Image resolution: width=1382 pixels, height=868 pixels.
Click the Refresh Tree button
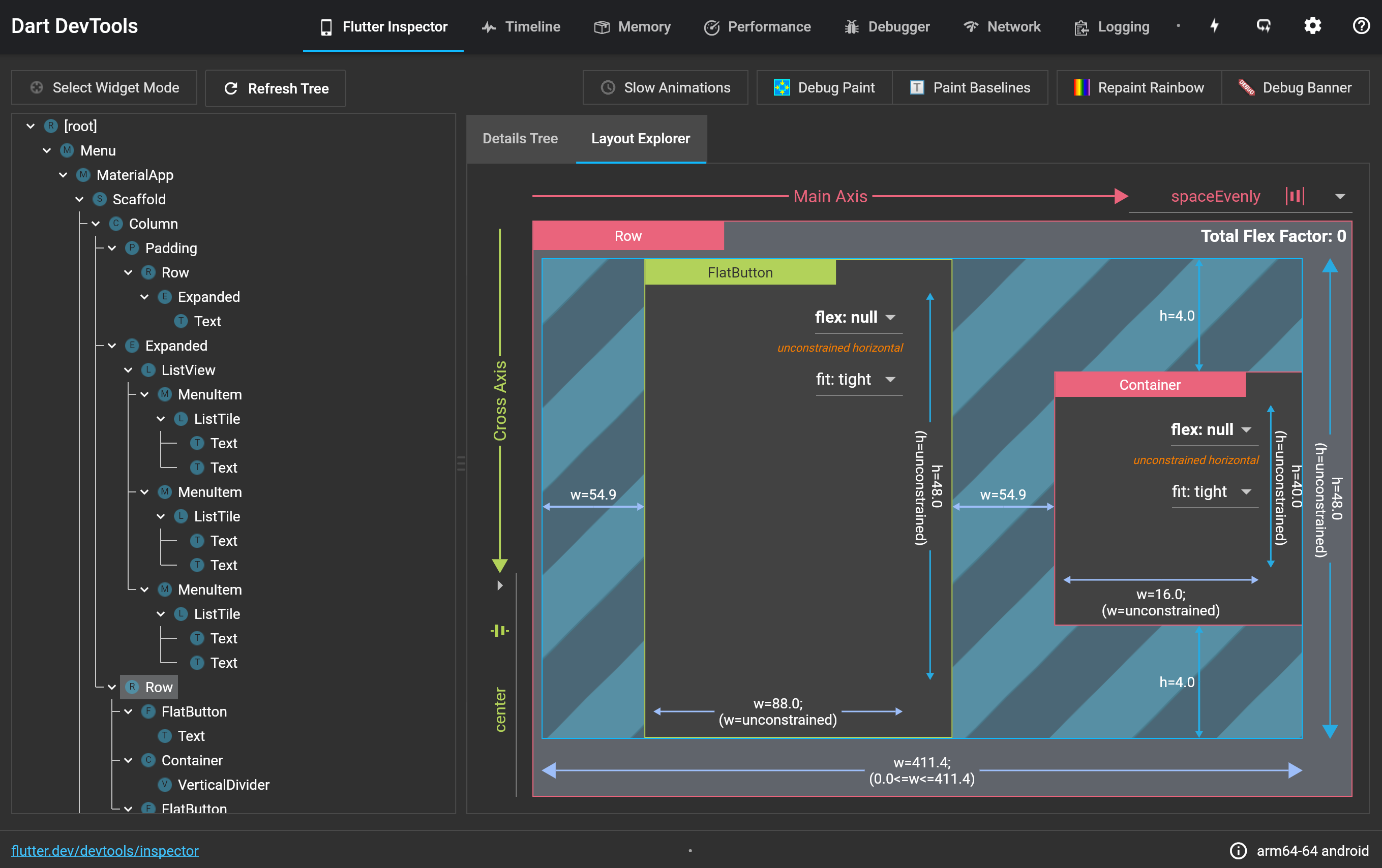(x=276, y=88)
